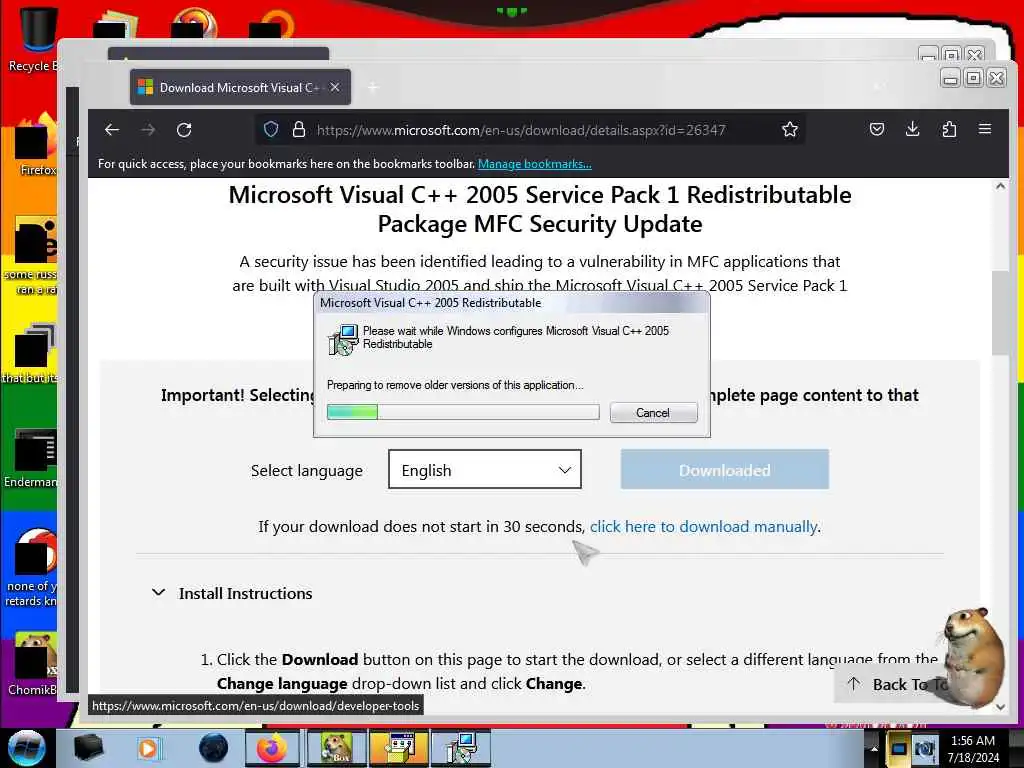Switch to Firefox in the taskbar

272,748
